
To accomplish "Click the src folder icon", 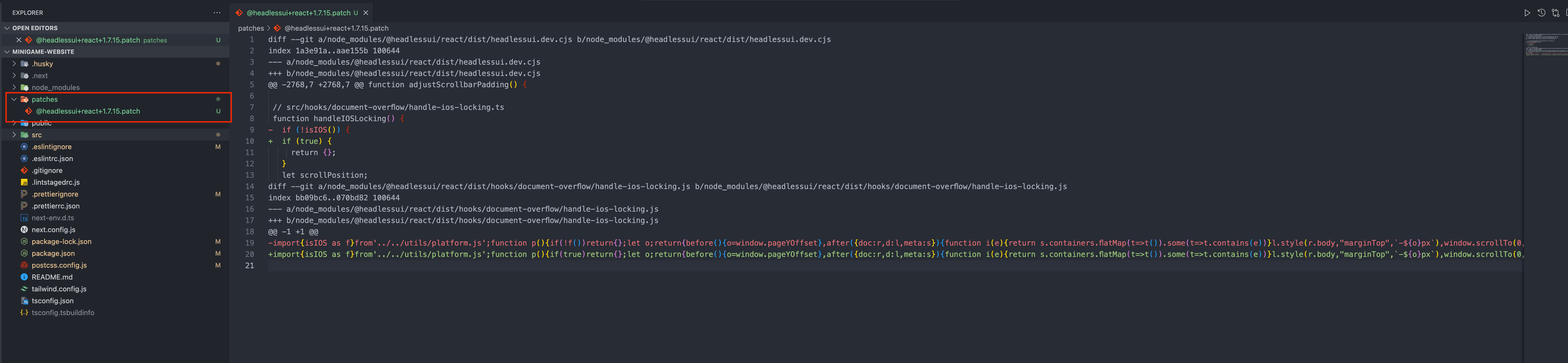I will click(24, 135).
